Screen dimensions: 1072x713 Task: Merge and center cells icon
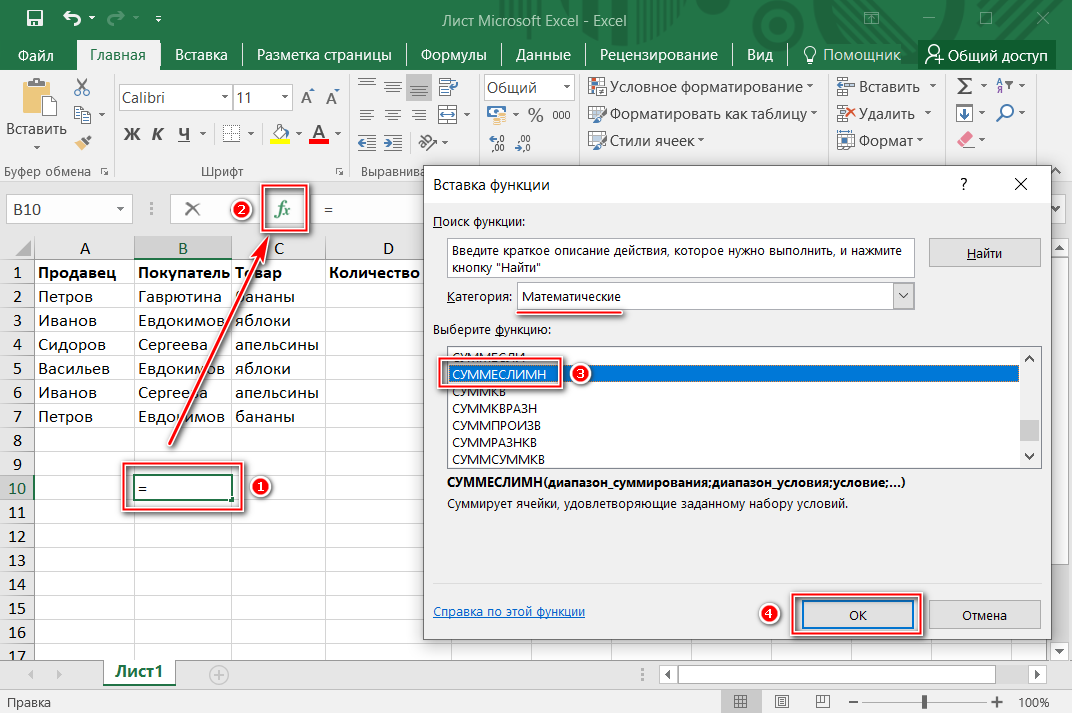click(x=448, y=115)
